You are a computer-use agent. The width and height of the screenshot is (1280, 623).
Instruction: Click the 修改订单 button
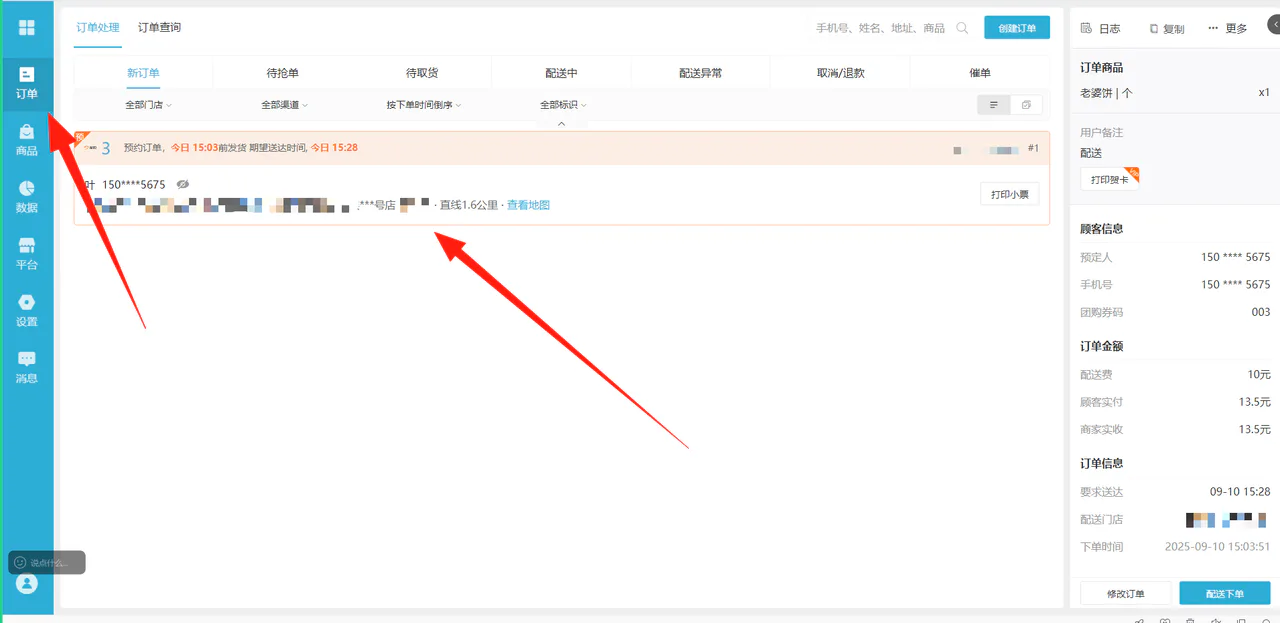(x=1125, y=594)
